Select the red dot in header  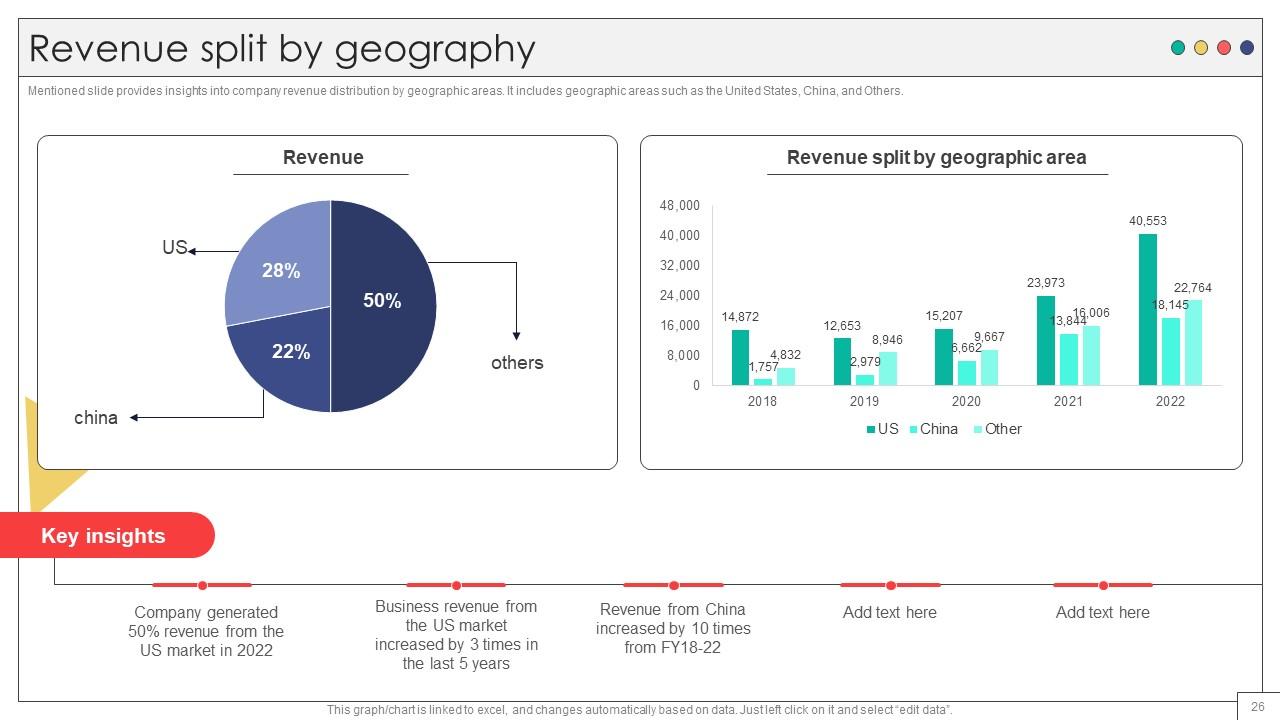pyautogui.click(x=1224, y=47)
